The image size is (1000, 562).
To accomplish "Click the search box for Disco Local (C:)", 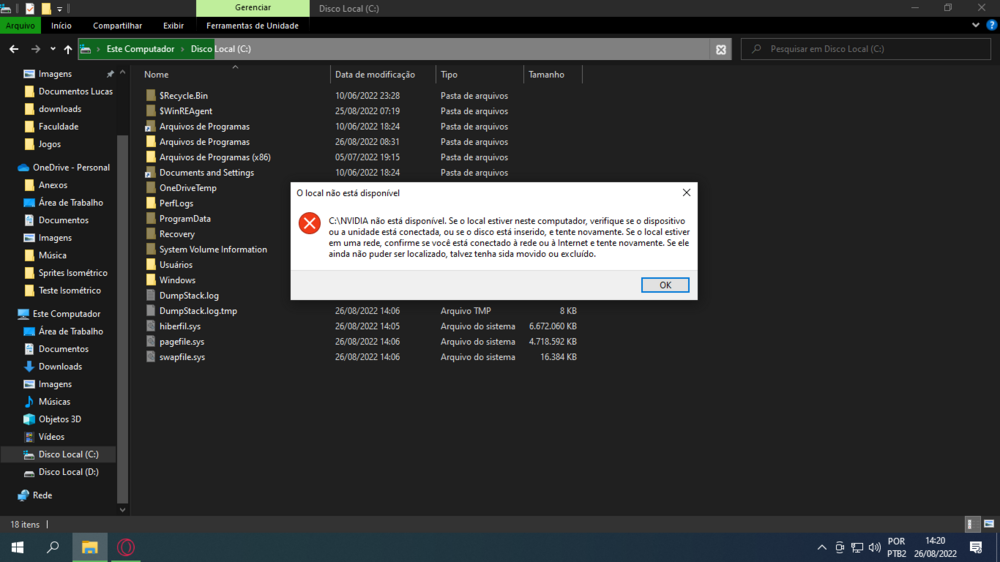I will tap(870, 49).
